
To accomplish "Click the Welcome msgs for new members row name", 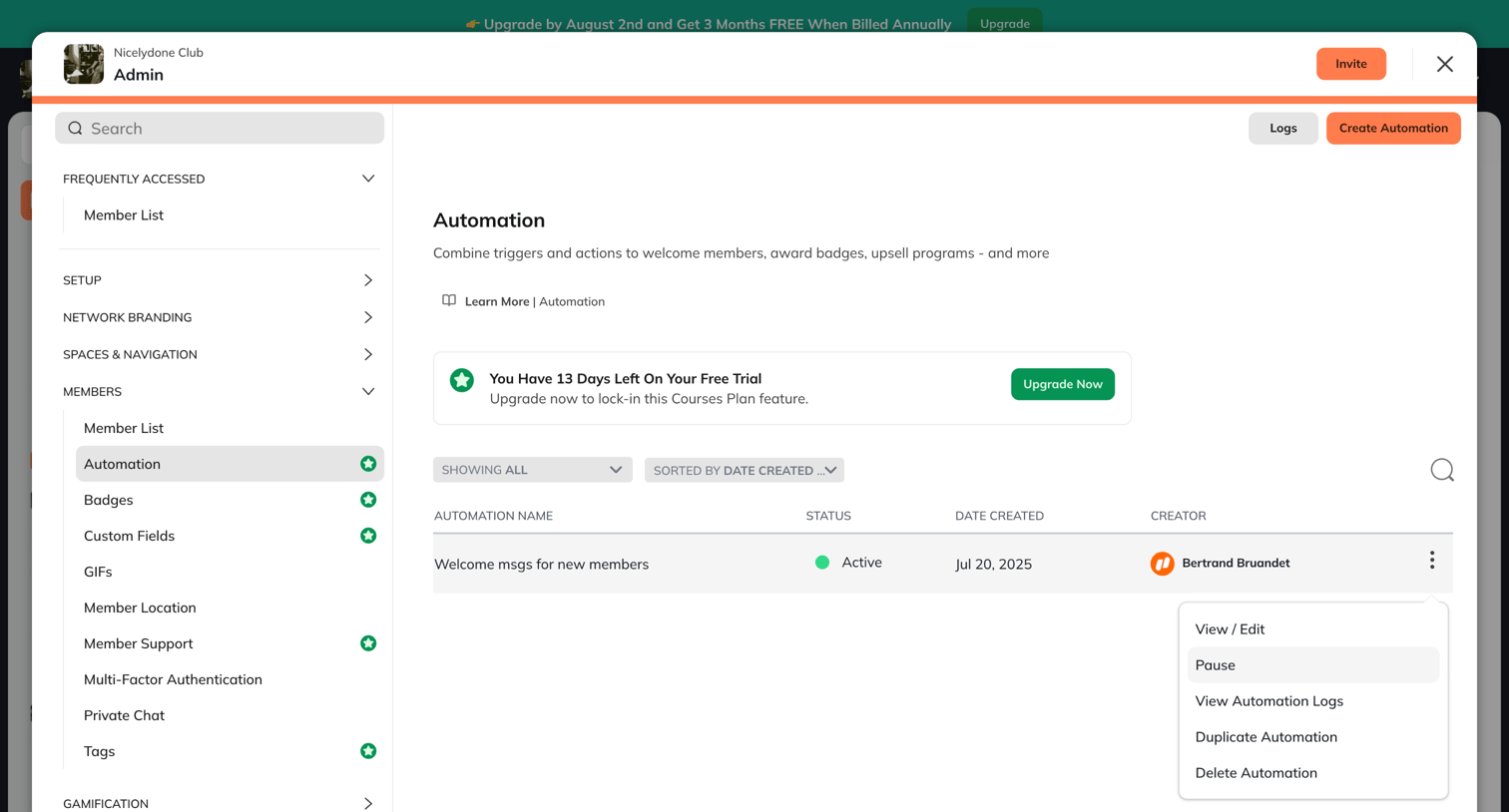I will coord(541,564).
